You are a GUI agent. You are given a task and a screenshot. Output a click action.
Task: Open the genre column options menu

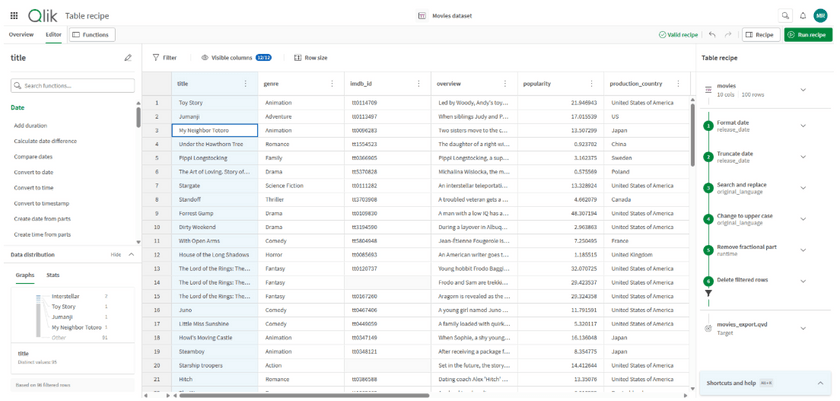(332, 84)
